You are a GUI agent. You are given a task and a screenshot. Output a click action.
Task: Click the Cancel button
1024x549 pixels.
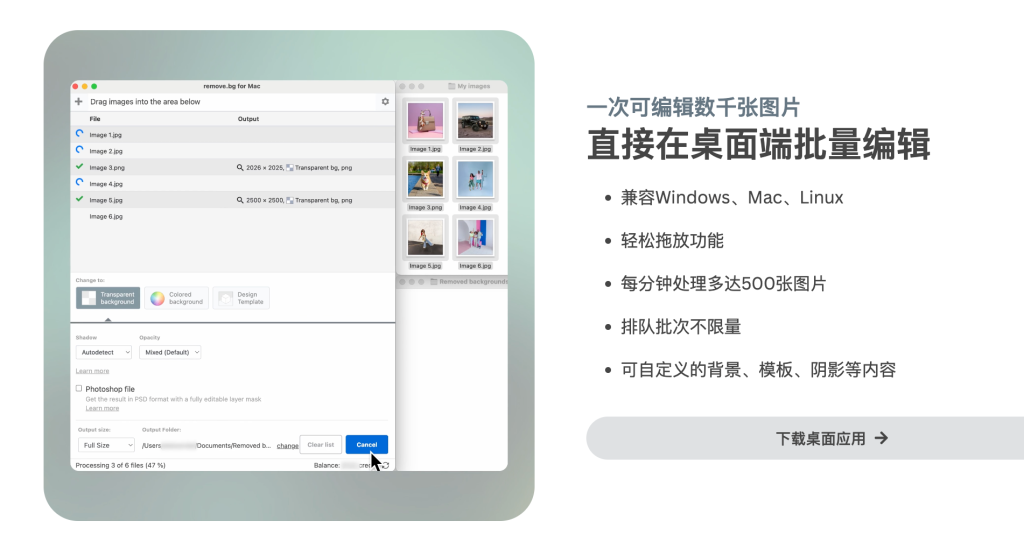[x=366, y=445]
